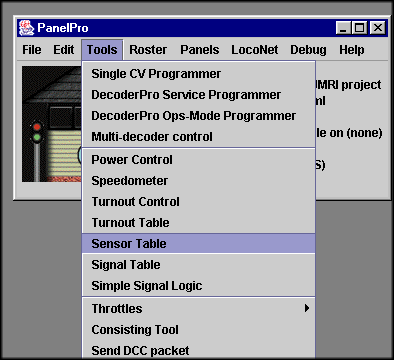The image size is (394, 360).
Task: Open the LocoNet menu
Action: 255,50
